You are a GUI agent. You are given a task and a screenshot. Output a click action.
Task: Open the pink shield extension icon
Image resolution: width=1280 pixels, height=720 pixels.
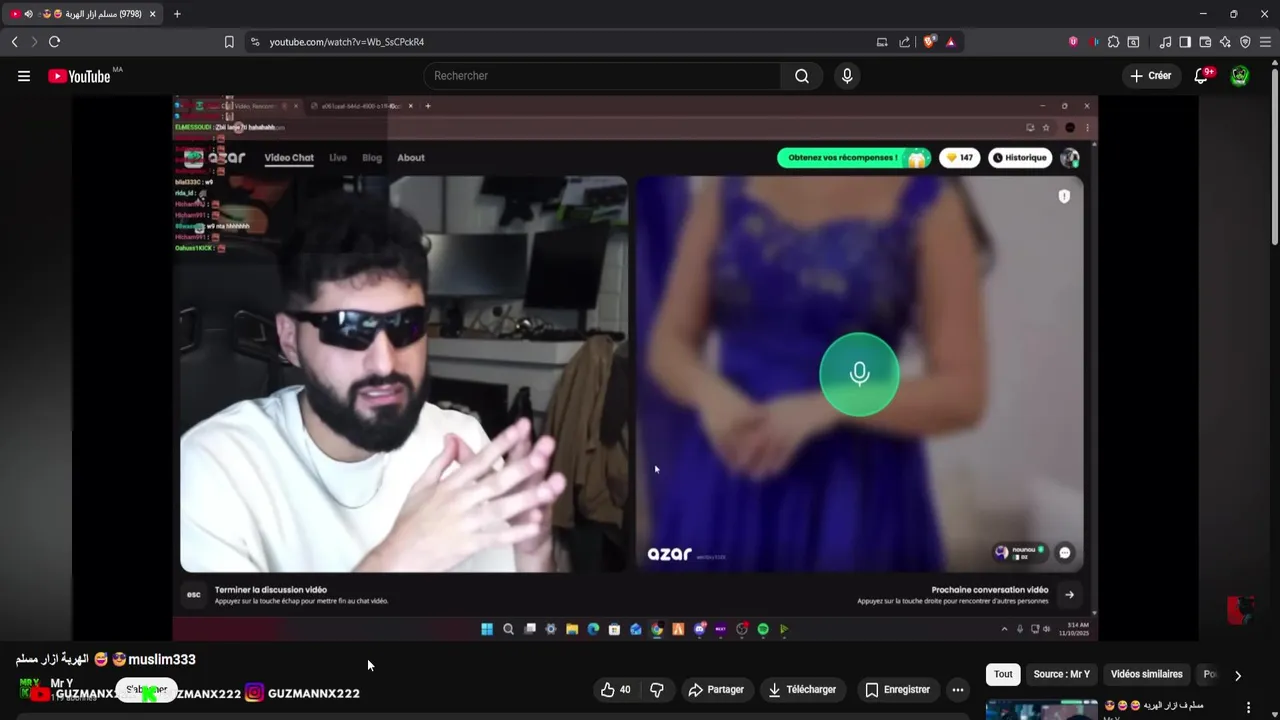1073,42
